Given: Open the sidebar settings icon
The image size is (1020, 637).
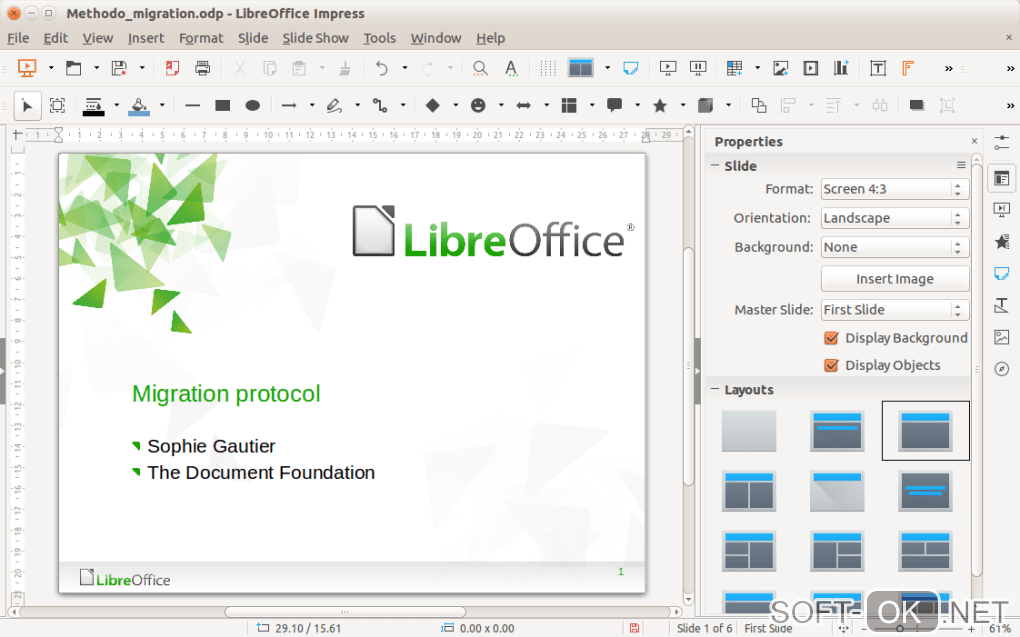Looking at the screenshot, I should point(1002,142).
